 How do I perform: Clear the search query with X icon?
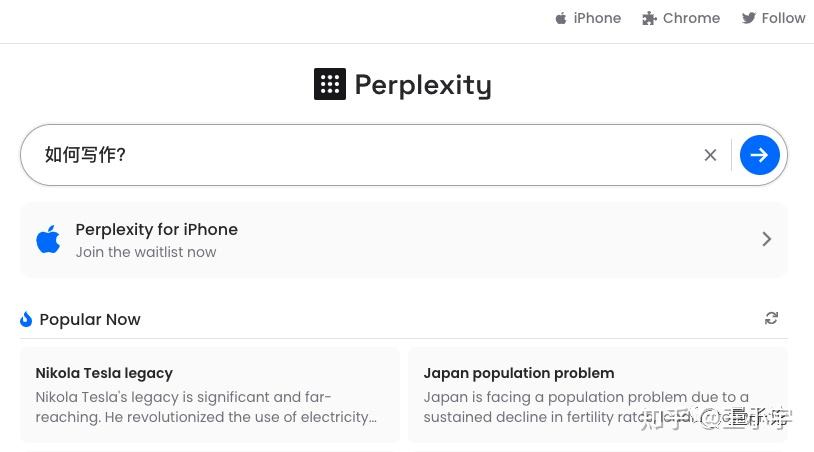(710, 155)
